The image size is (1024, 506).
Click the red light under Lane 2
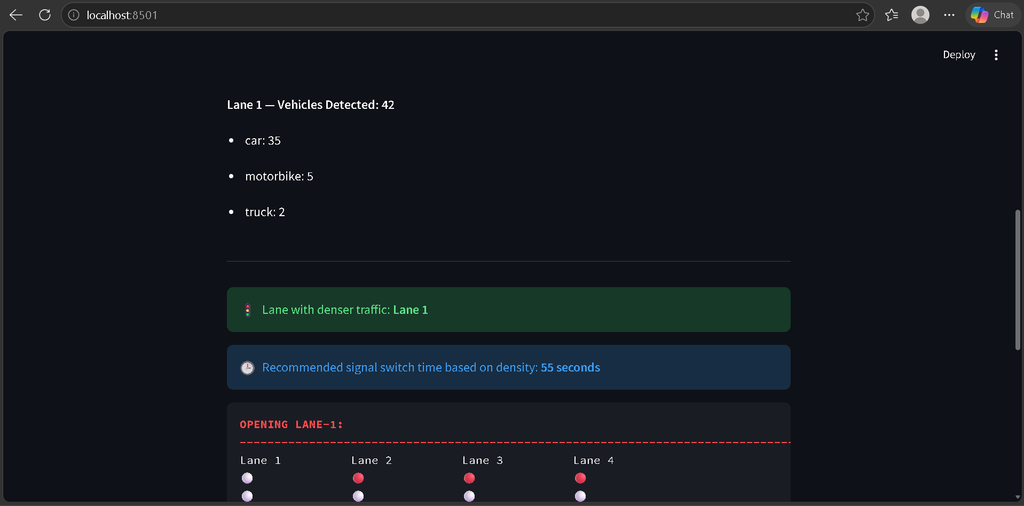[358, 478]
